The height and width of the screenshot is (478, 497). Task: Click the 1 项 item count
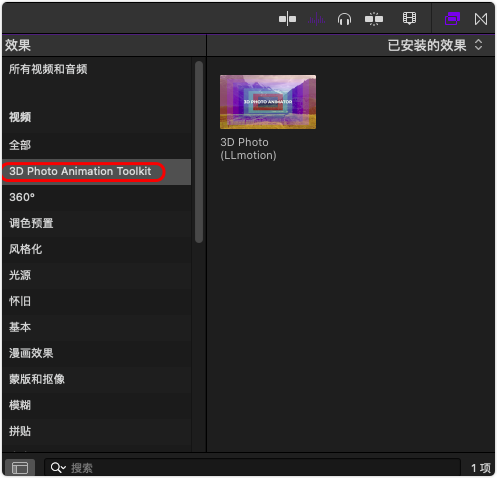(x=480, y=468)
